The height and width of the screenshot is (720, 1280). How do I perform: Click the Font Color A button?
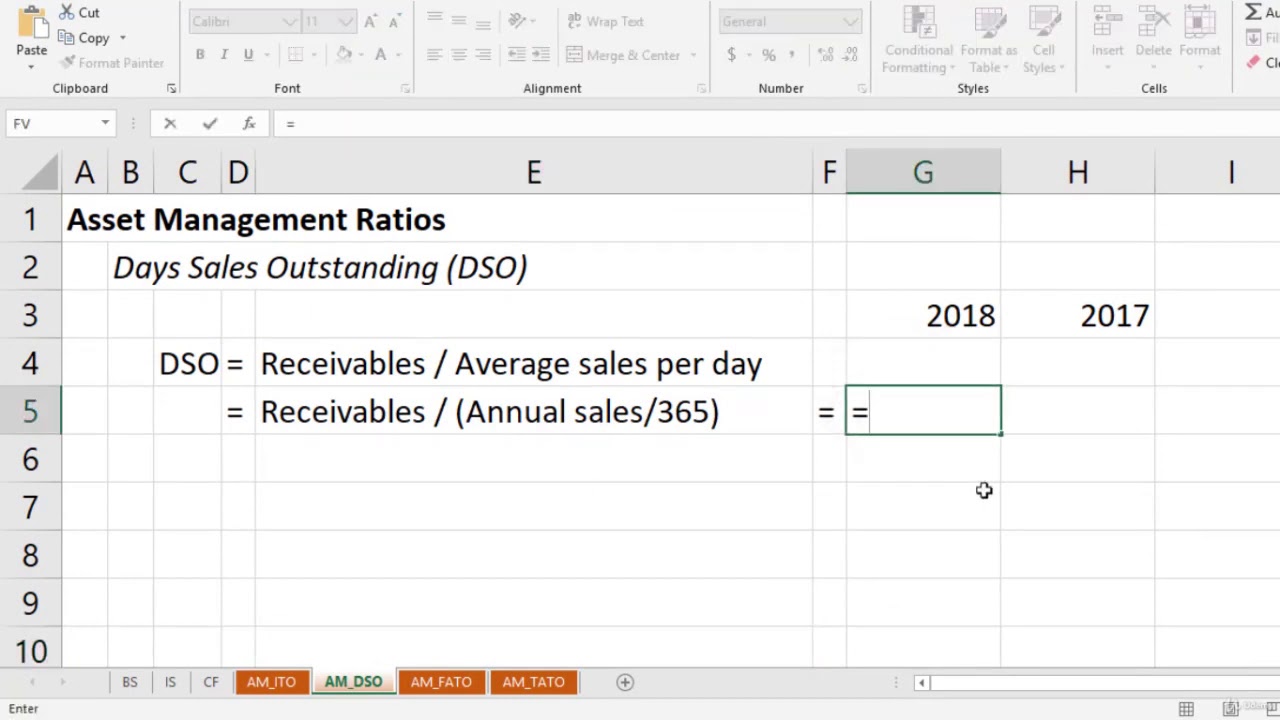pos(380,55)
